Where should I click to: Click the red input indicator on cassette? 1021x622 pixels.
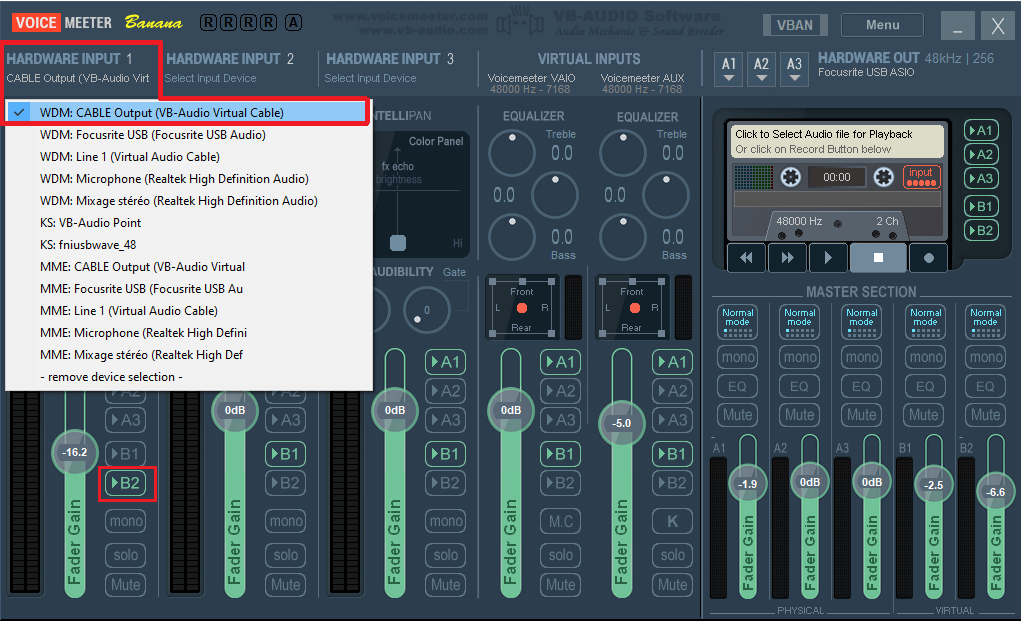[x=921, y=177]
